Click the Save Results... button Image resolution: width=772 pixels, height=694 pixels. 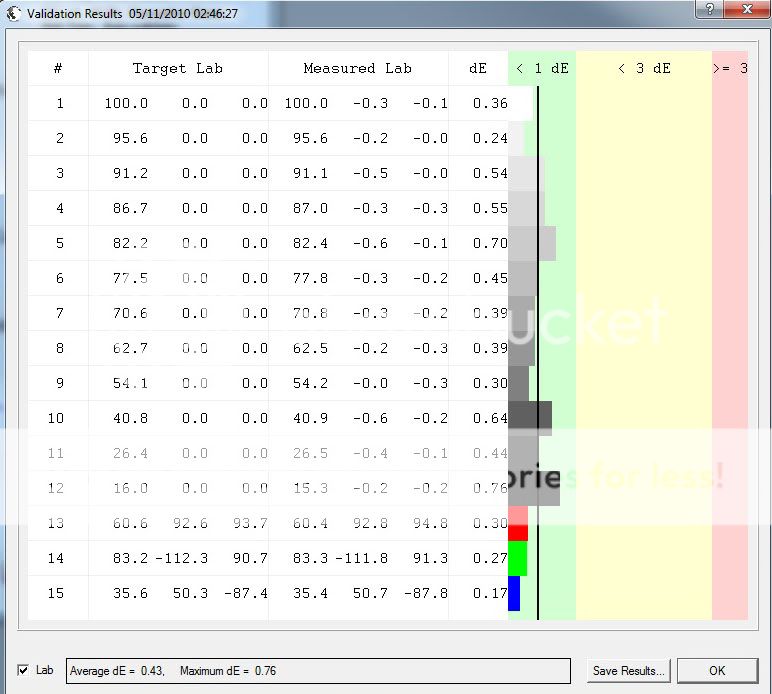(628, 670)
